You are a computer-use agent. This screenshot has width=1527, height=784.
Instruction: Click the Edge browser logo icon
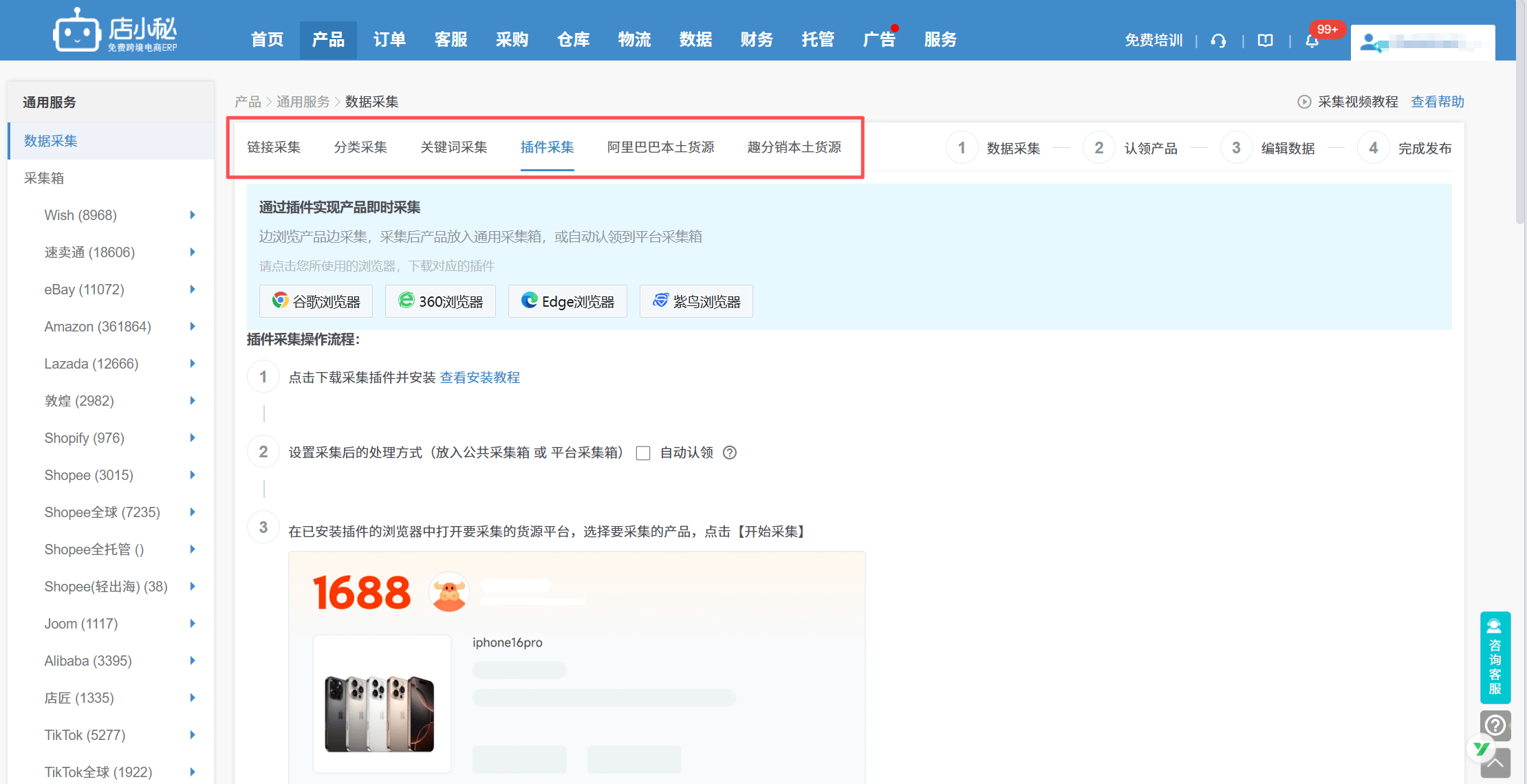(x=529, y=301)
